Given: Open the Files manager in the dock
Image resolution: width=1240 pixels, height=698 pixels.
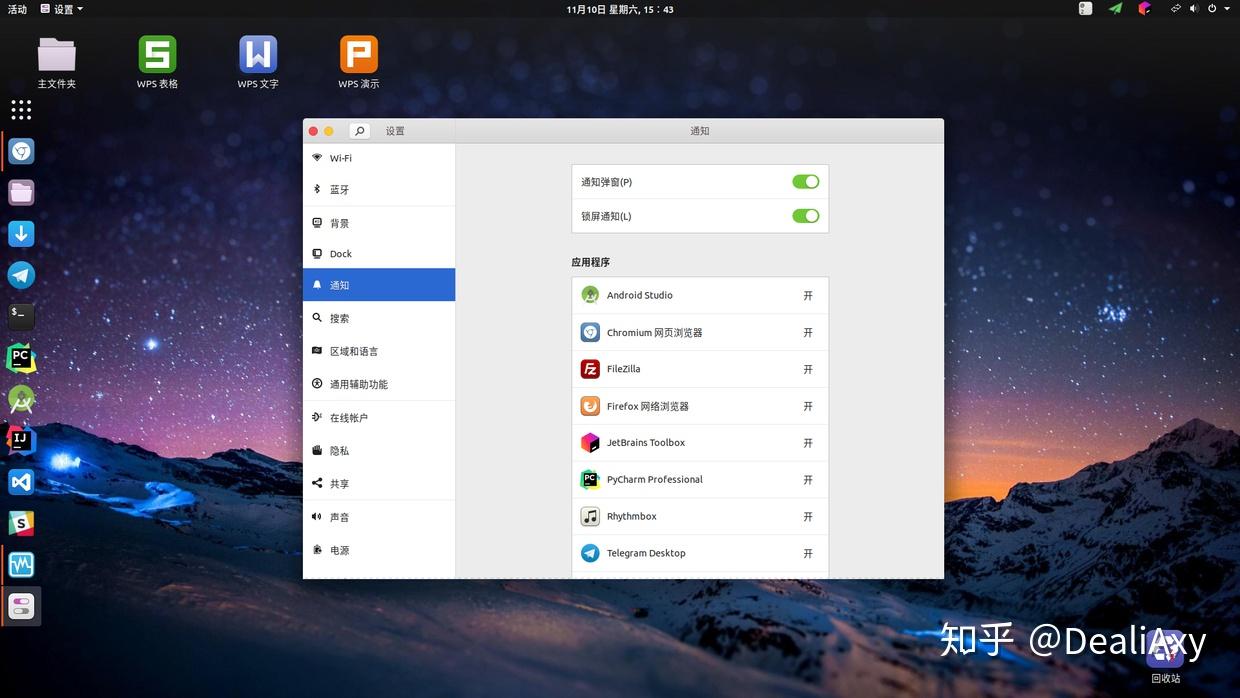Looking at the screenshot, I should coord(21,191).
